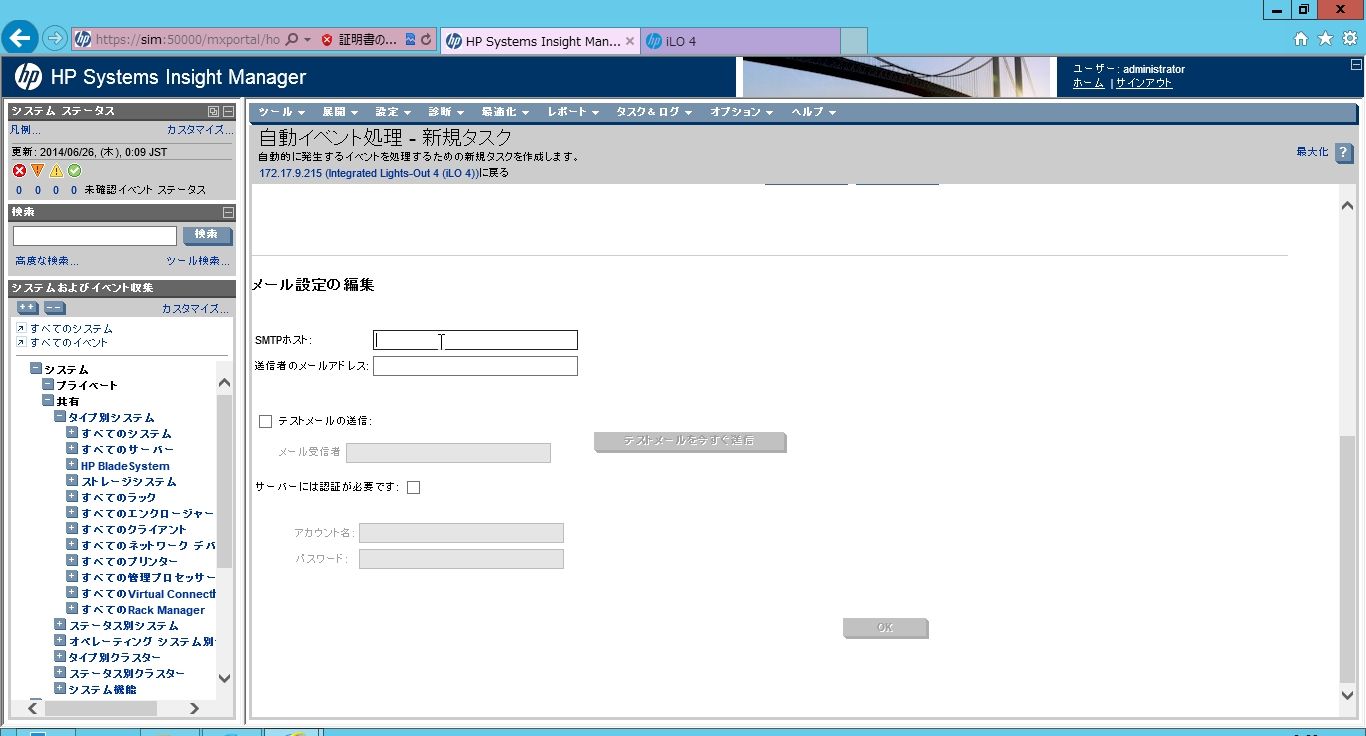Click the major orange triangle status icon
Screen dimensions: 1366x736
[x=38, y=171]
